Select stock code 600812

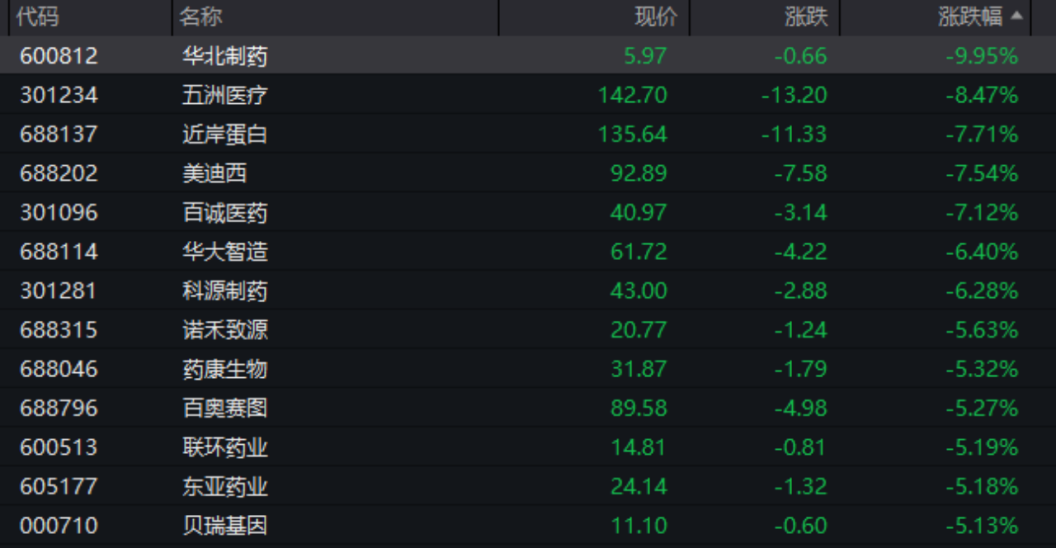[59, 56]
